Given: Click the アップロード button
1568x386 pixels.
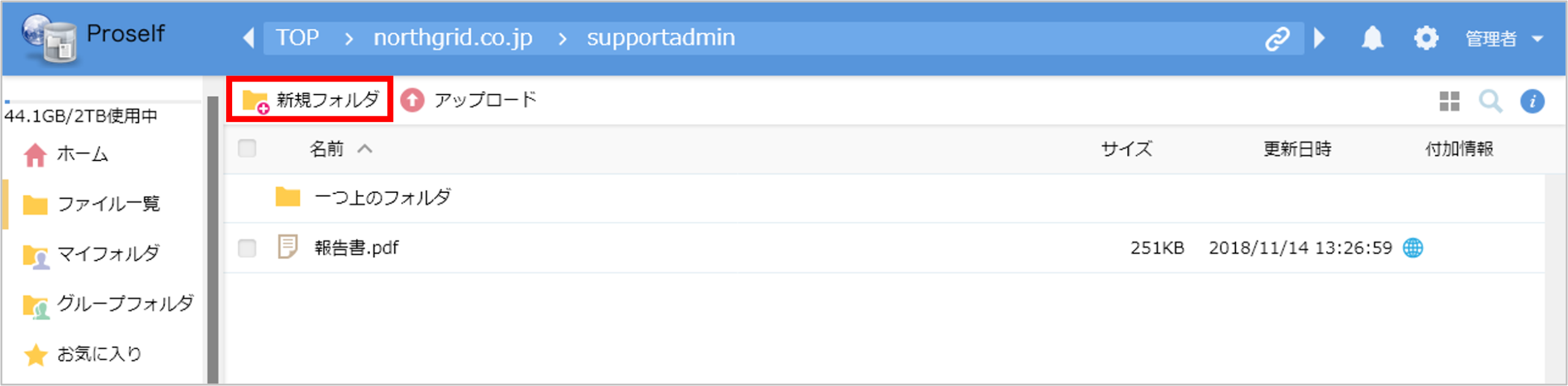Looking at the screenshot, I should pos(469,100).
